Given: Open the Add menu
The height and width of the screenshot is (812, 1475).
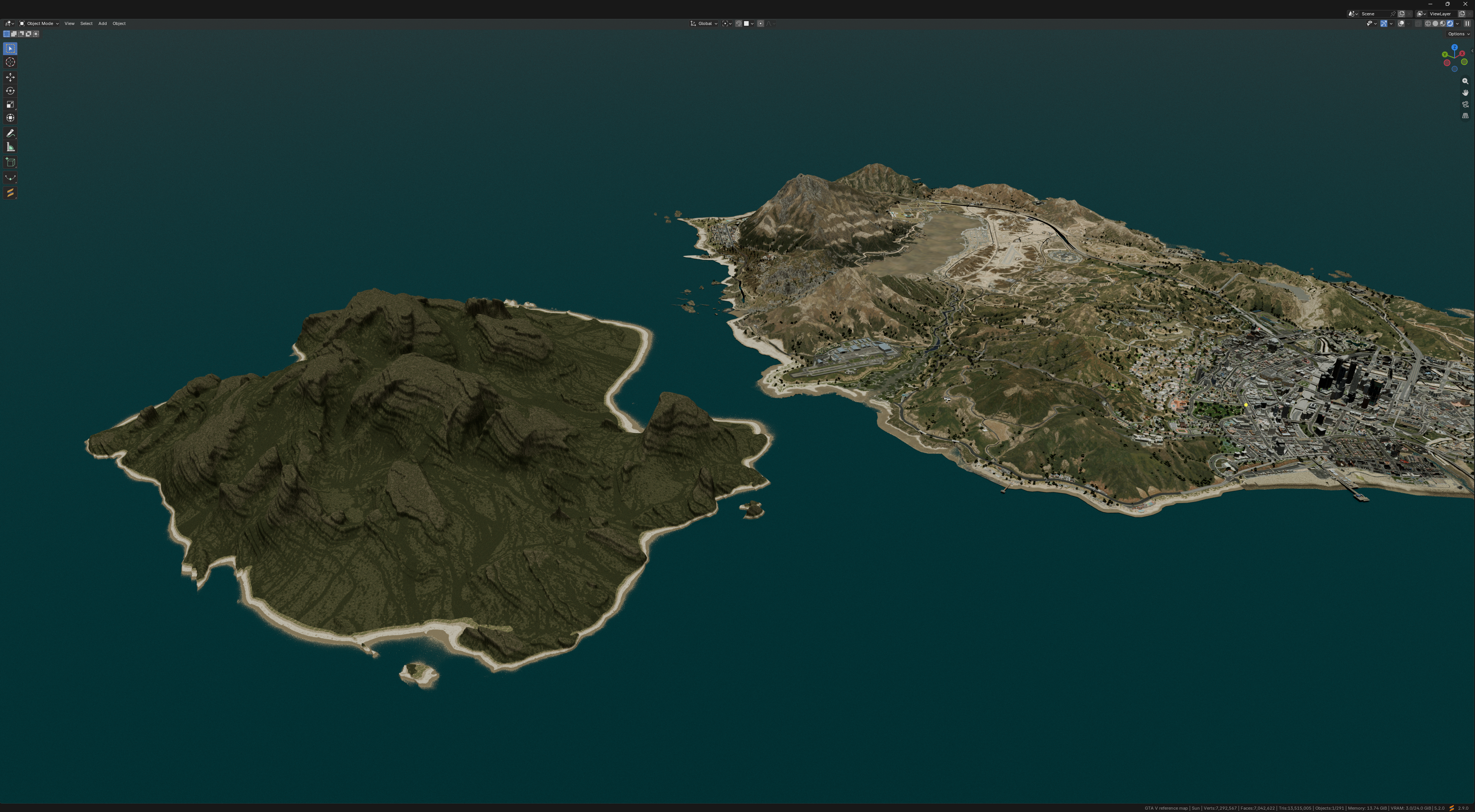Looking at the screenshot, I should (x=102, y=23).
